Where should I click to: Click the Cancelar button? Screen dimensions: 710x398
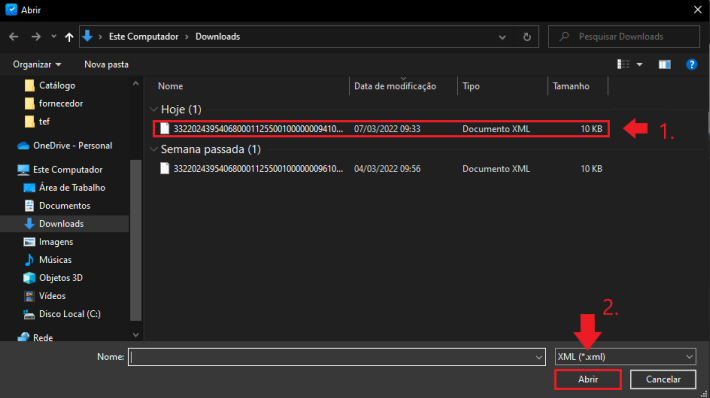(x=663, y=379)
